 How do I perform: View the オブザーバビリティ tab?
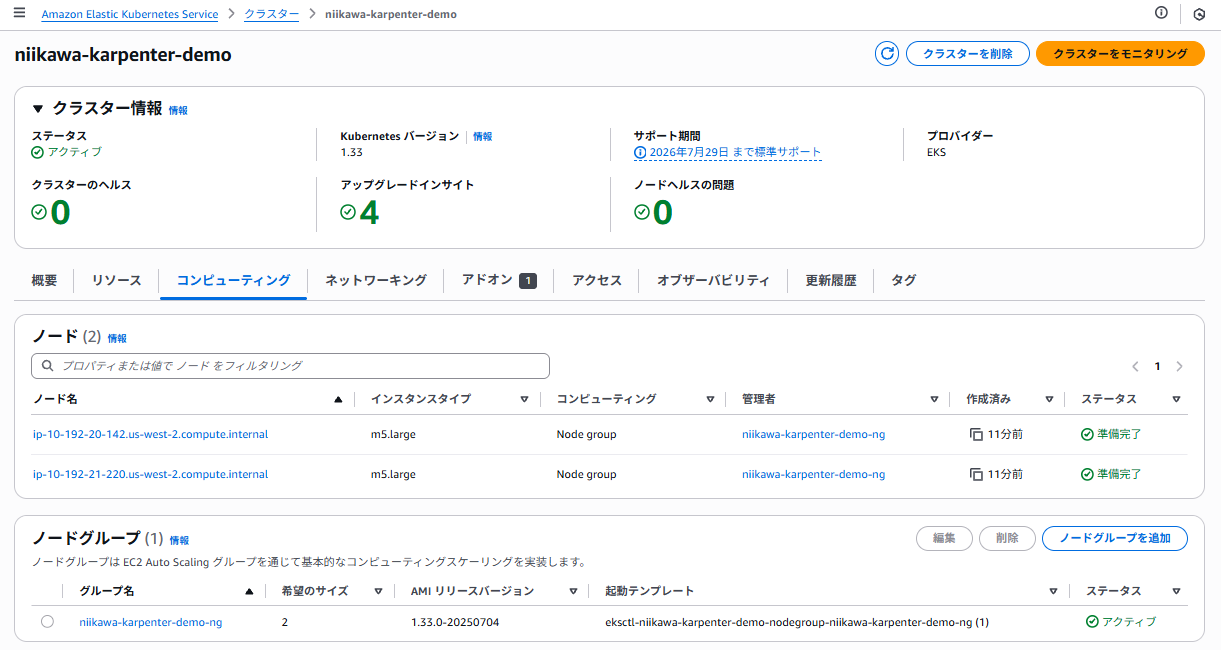713,281
